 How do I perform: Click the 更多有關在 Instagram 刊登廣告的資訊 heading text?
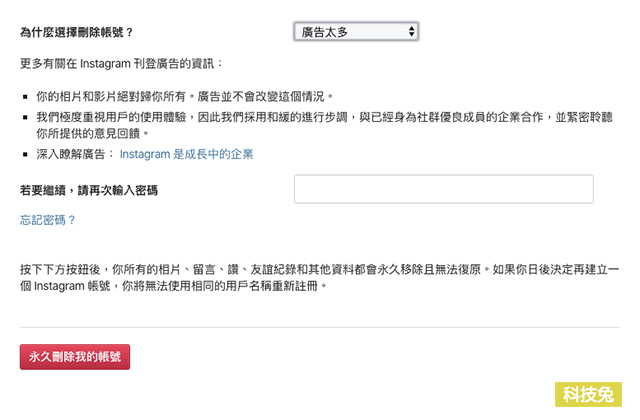[x=122, y=64]
